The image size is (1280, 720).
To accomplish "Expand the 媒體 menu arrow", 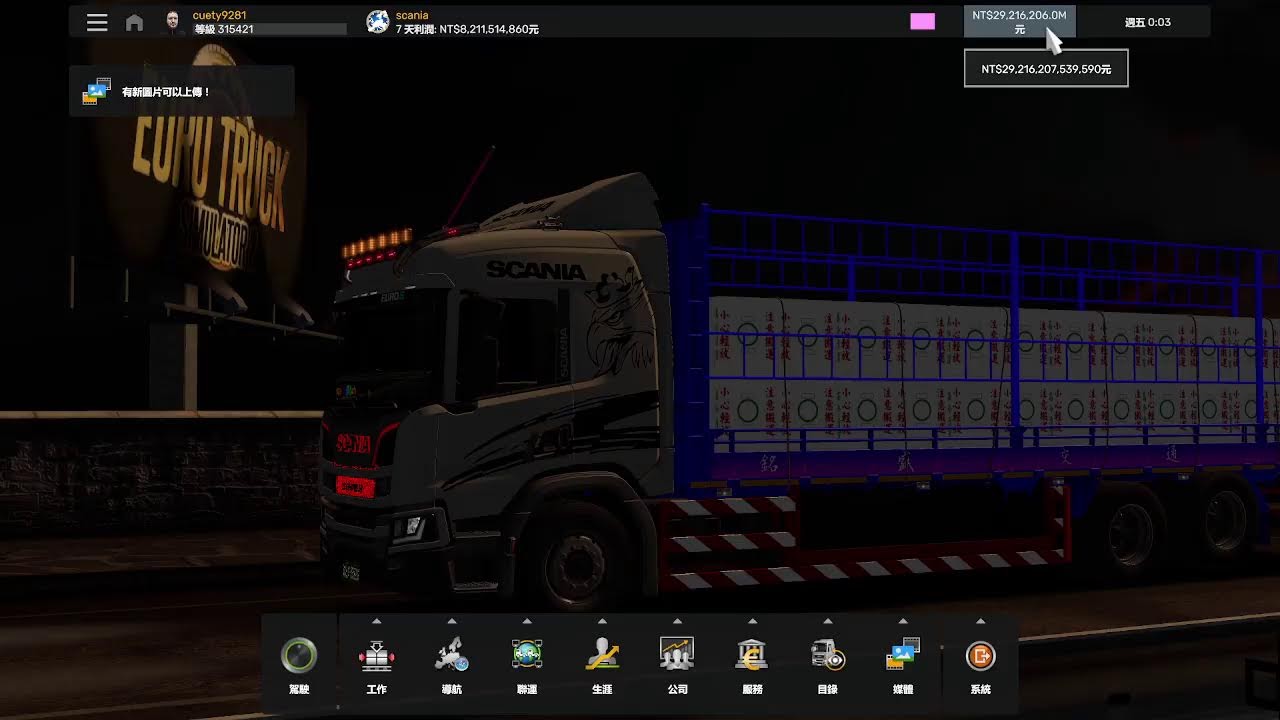I will (903, 621).
